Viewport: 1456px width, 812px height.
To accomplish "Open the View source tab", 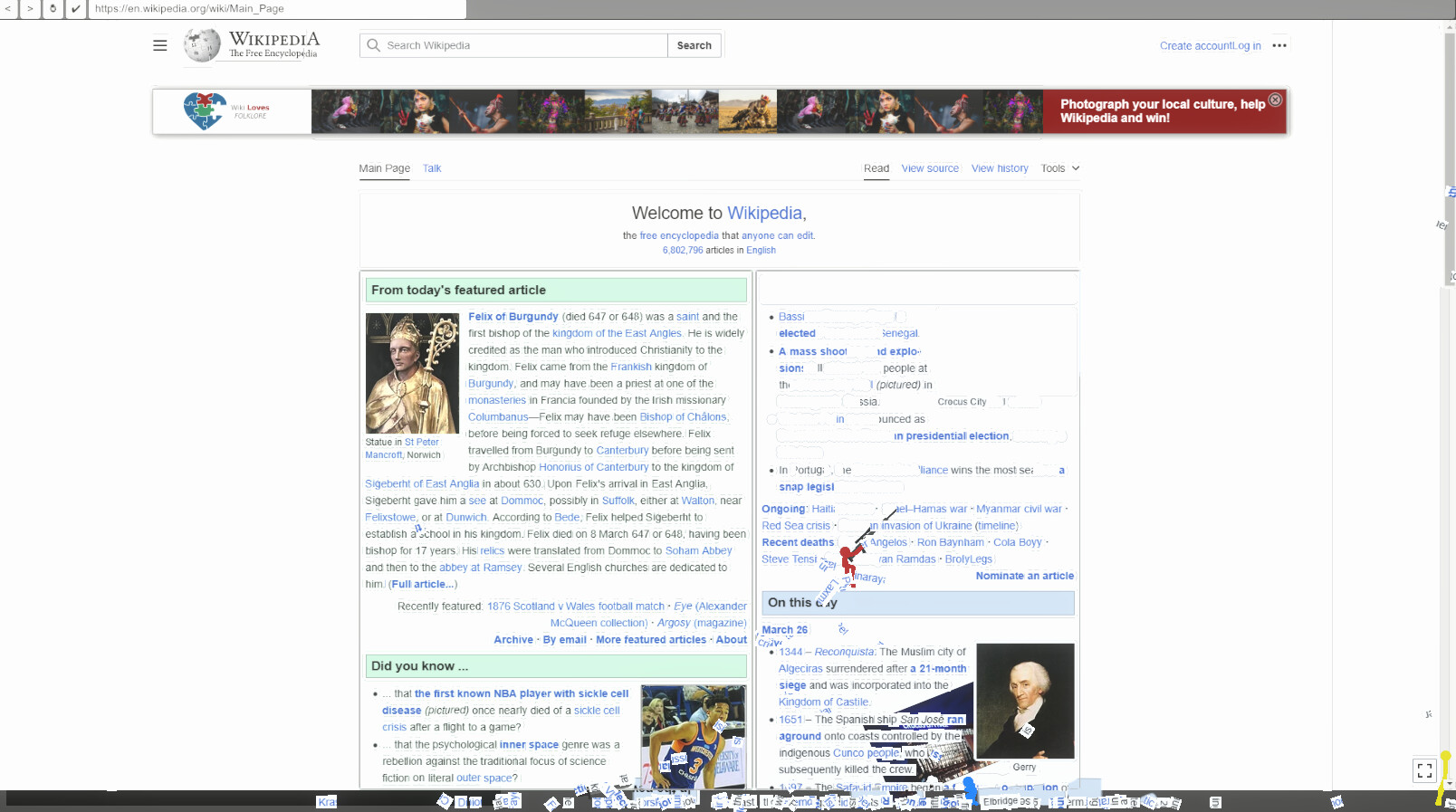I will click(930, 168).
